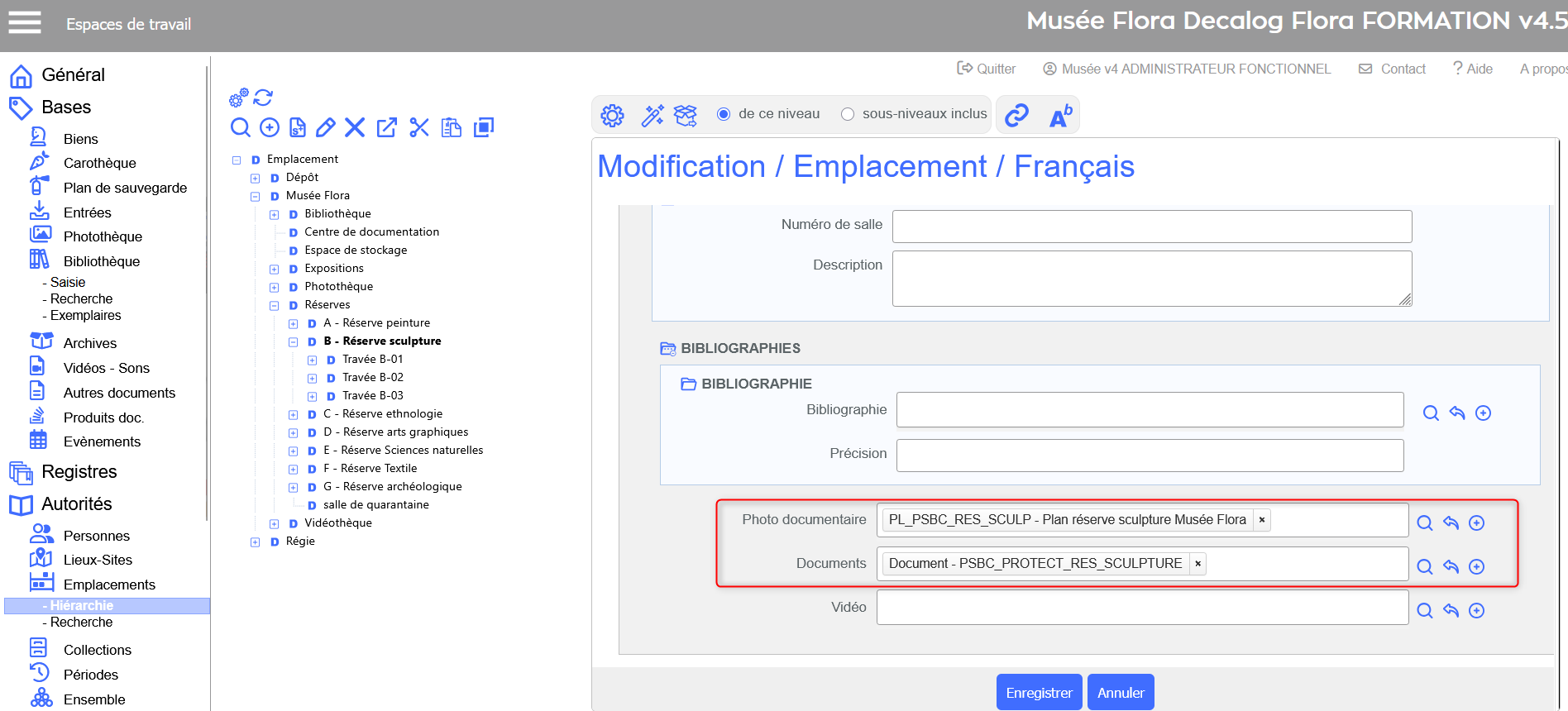Click the chain link icon in form toolbar

1016,115
